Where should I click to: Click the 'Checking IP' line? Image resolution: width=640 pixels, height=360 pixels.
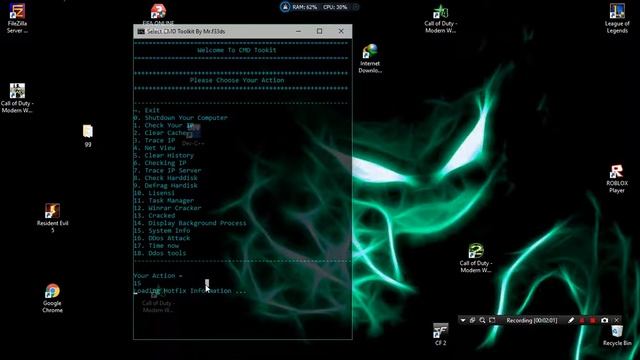160,163
